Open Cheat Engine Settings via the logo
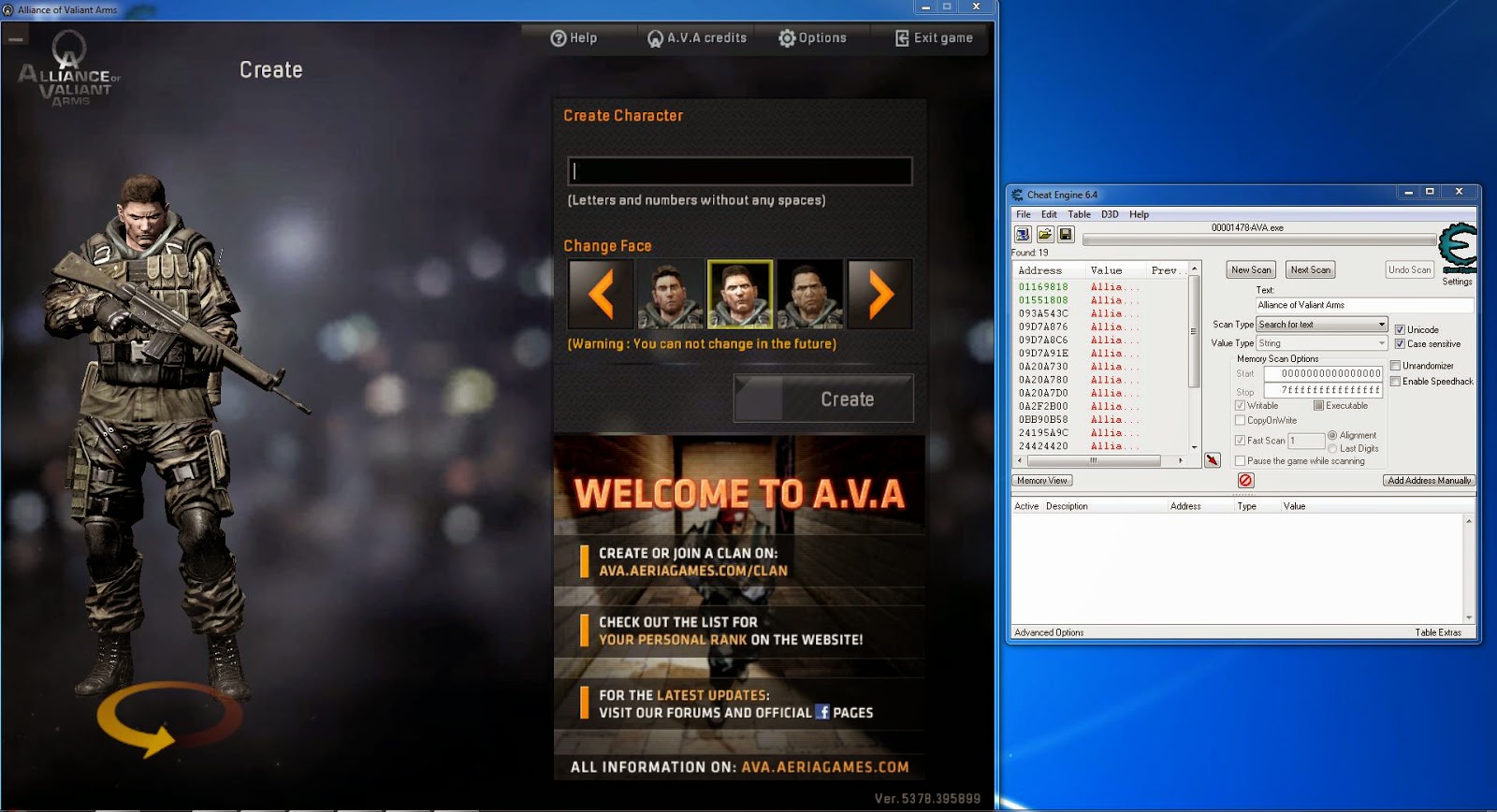The width and height of the screenshot is (1497, 812). (1457, 248)
